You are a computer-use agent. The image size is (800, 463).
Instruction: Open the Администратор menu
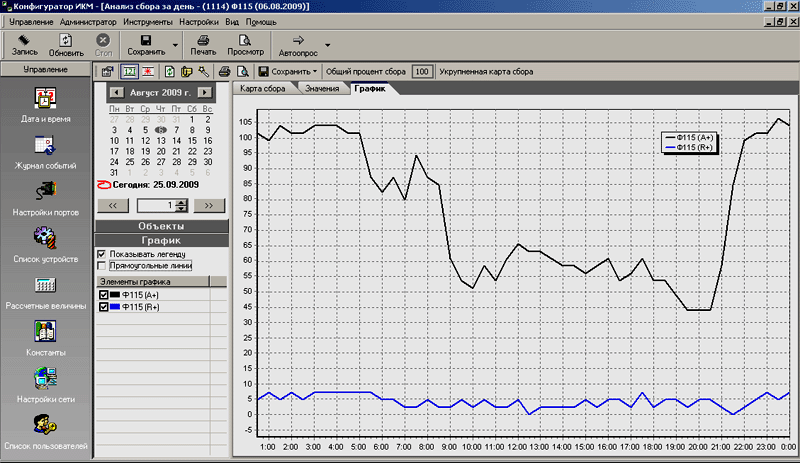tap(88, 22)
